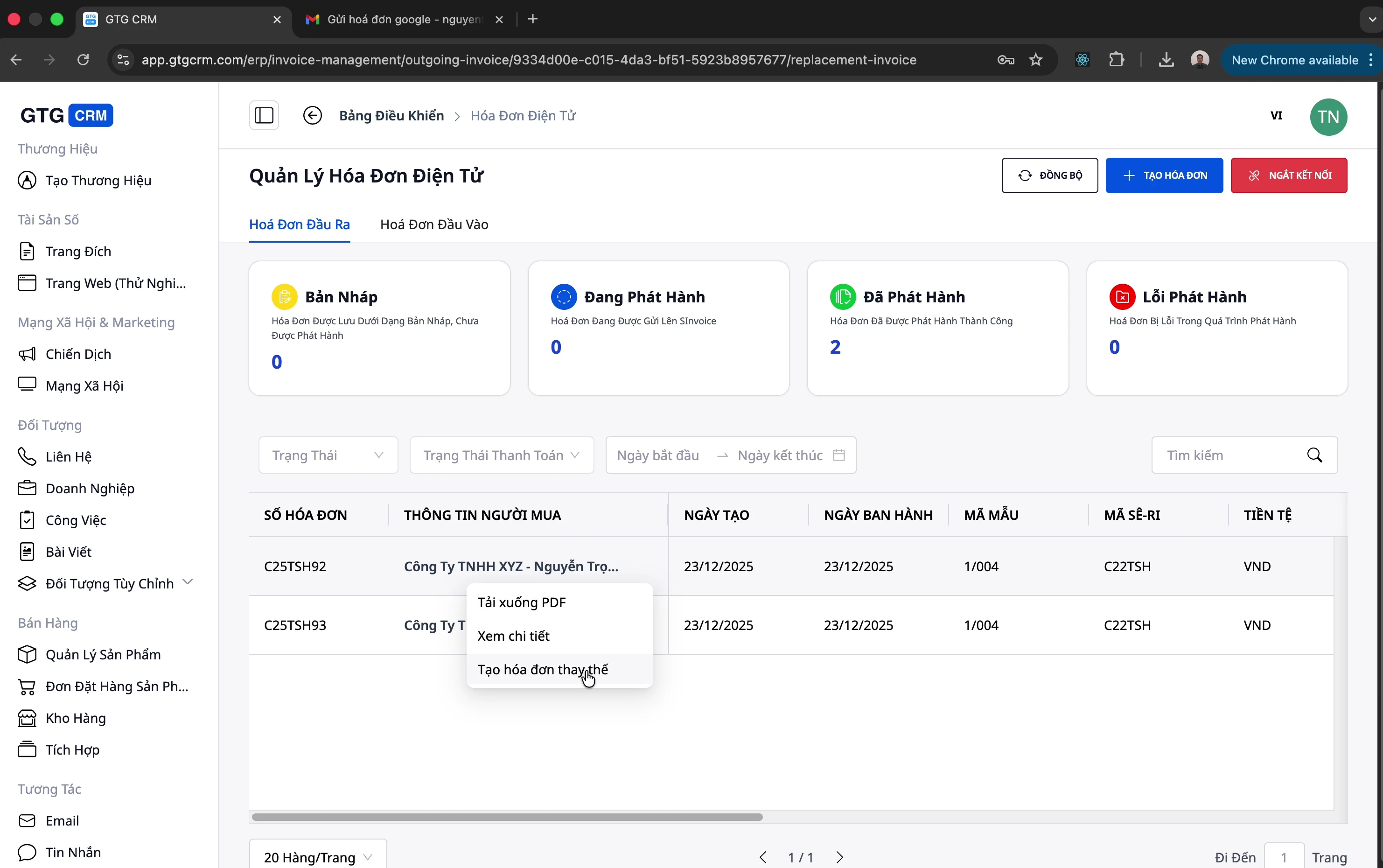
Task: Open Quản Lý Sản Phẩm sidebar item
Action: point(103,654)
